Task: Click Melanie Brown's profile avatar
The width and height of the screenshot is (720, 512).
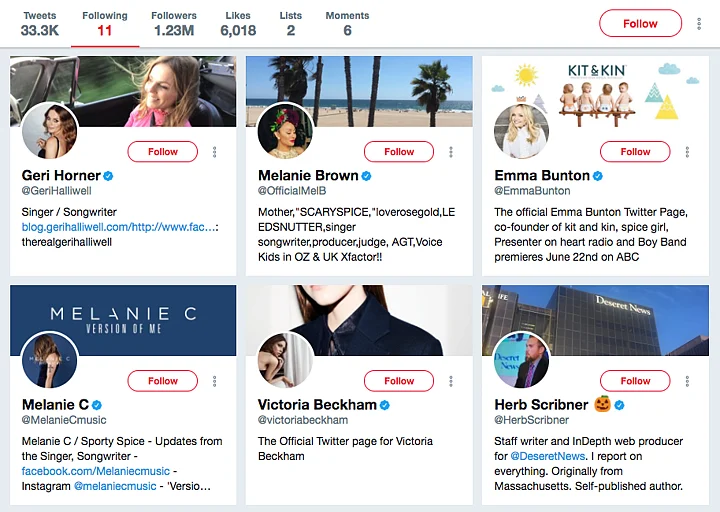Action: coord(285,131)
